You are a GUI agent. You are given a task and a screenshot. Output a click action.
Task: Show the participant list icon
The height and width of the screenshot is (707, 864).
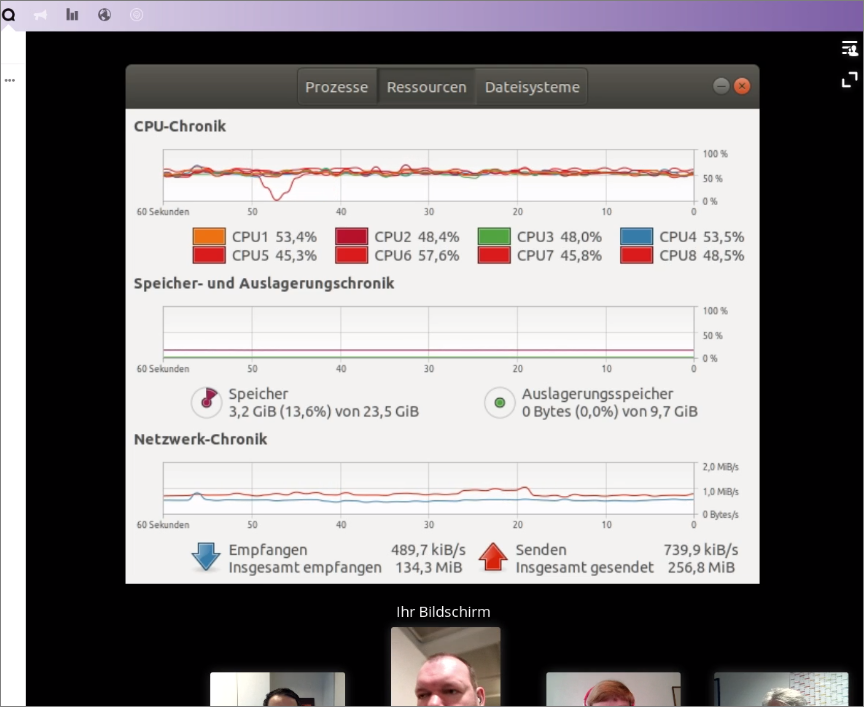point(849,48)
